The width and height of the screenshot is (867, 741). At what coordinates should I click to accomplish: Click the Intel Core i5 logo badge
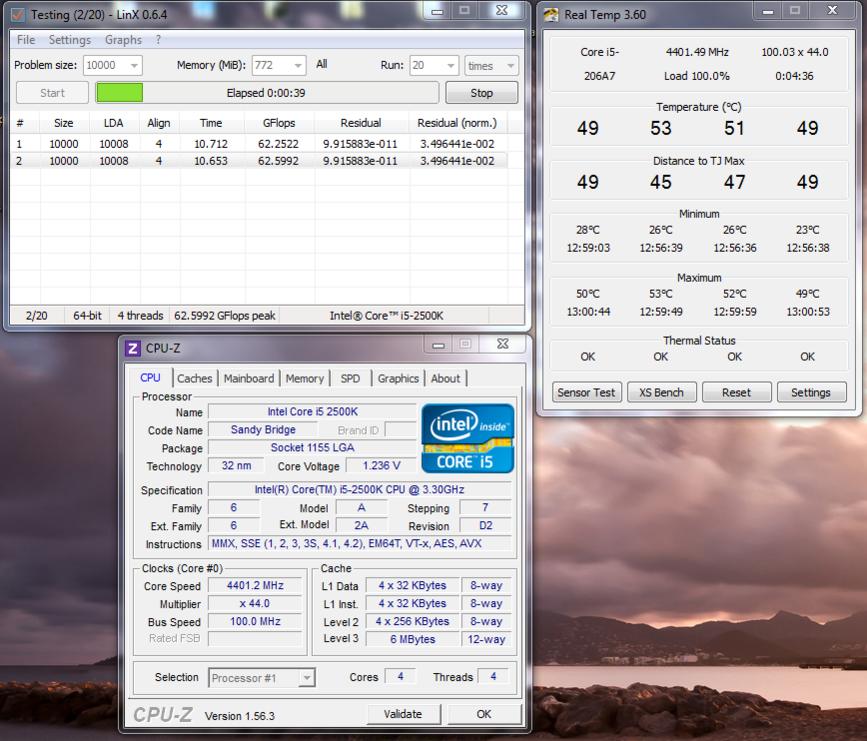point(468,439)
